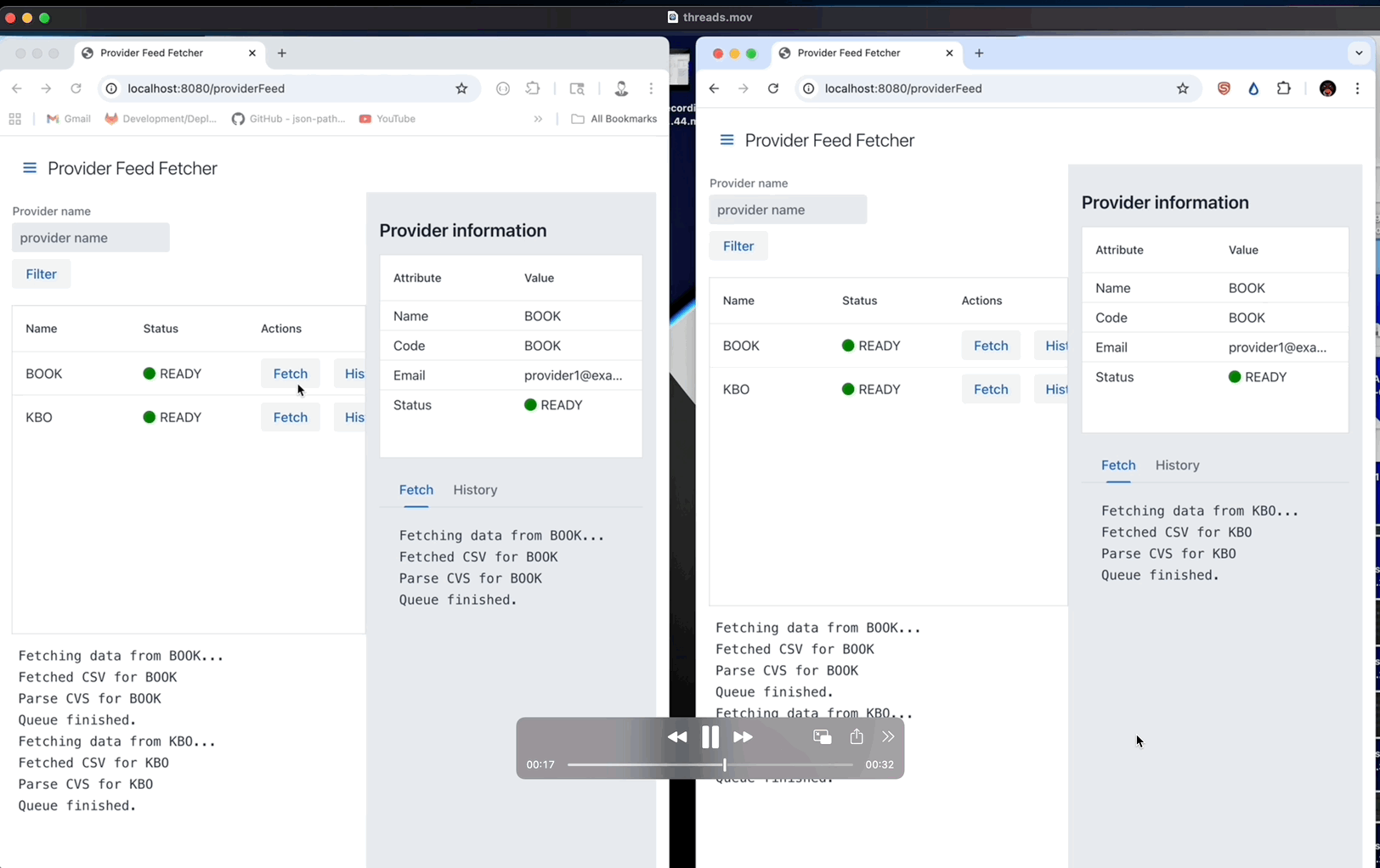Select Fetch tab in right provider panel

point(1117,465)
